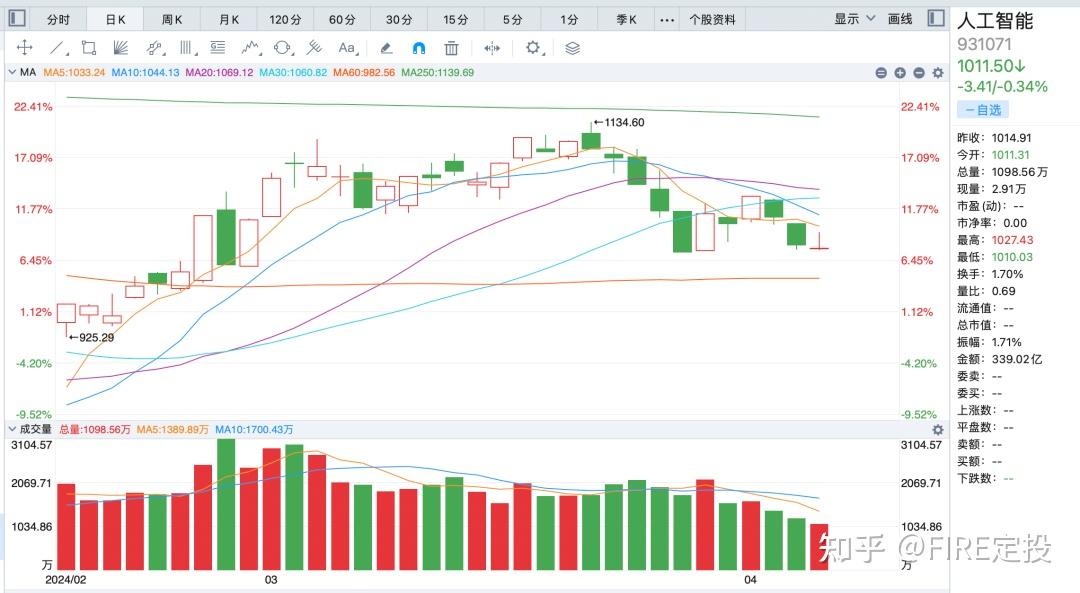Click the 自选 watchlist button
This screenshot has height=593, width=1080.
click(x=983, y=110)
